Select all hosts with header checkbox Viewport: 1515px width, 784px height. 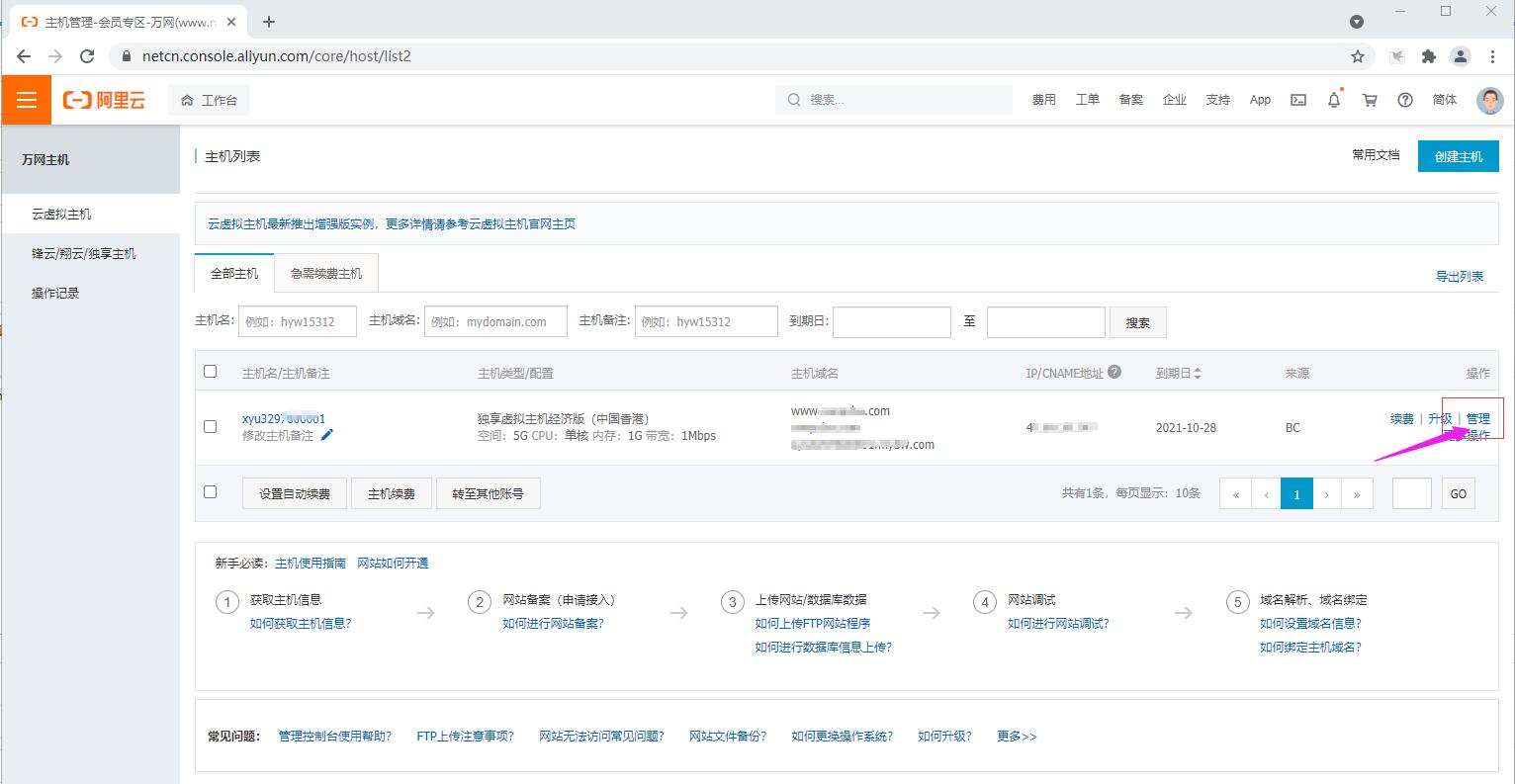(x=210, y=372)
